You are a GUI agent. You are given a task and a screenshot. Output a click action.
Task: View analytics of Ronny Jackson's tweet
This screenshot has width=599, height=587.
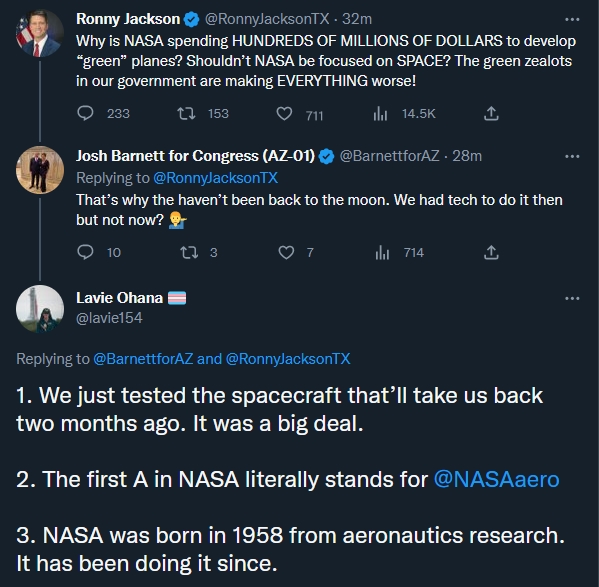(x=380, y=113)
